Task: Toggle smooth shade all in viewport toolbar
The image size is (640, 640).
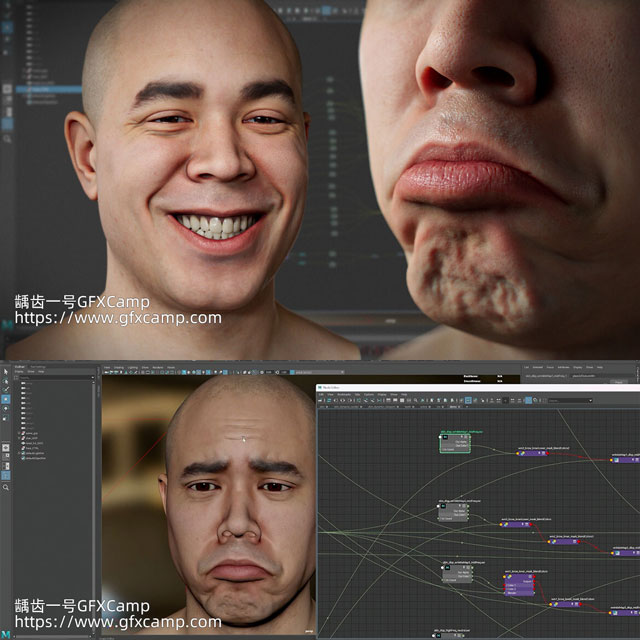Action: pos(189,372)
